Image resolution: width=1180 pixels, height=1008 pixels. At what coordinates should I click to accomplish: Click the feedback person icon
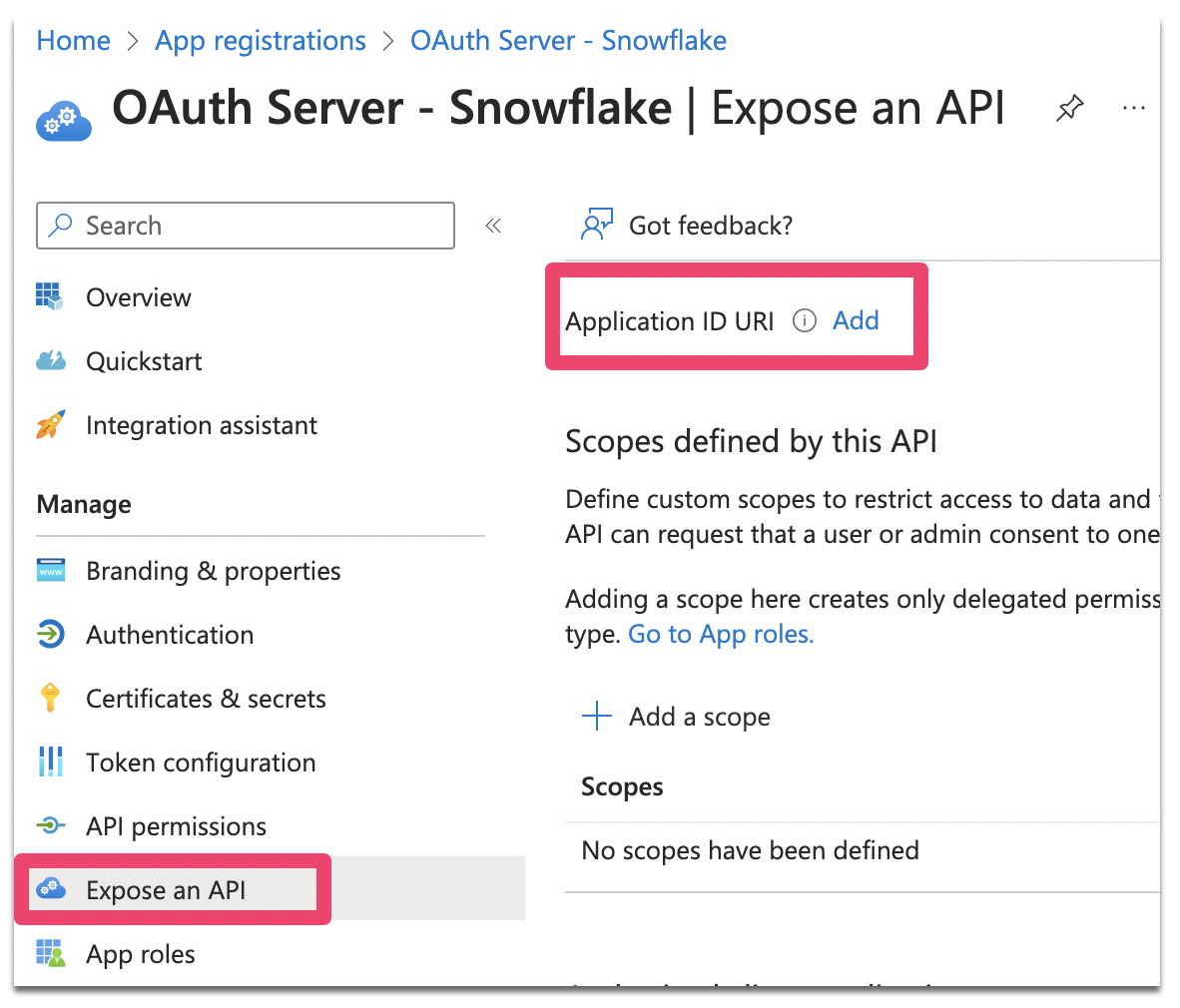597,225
